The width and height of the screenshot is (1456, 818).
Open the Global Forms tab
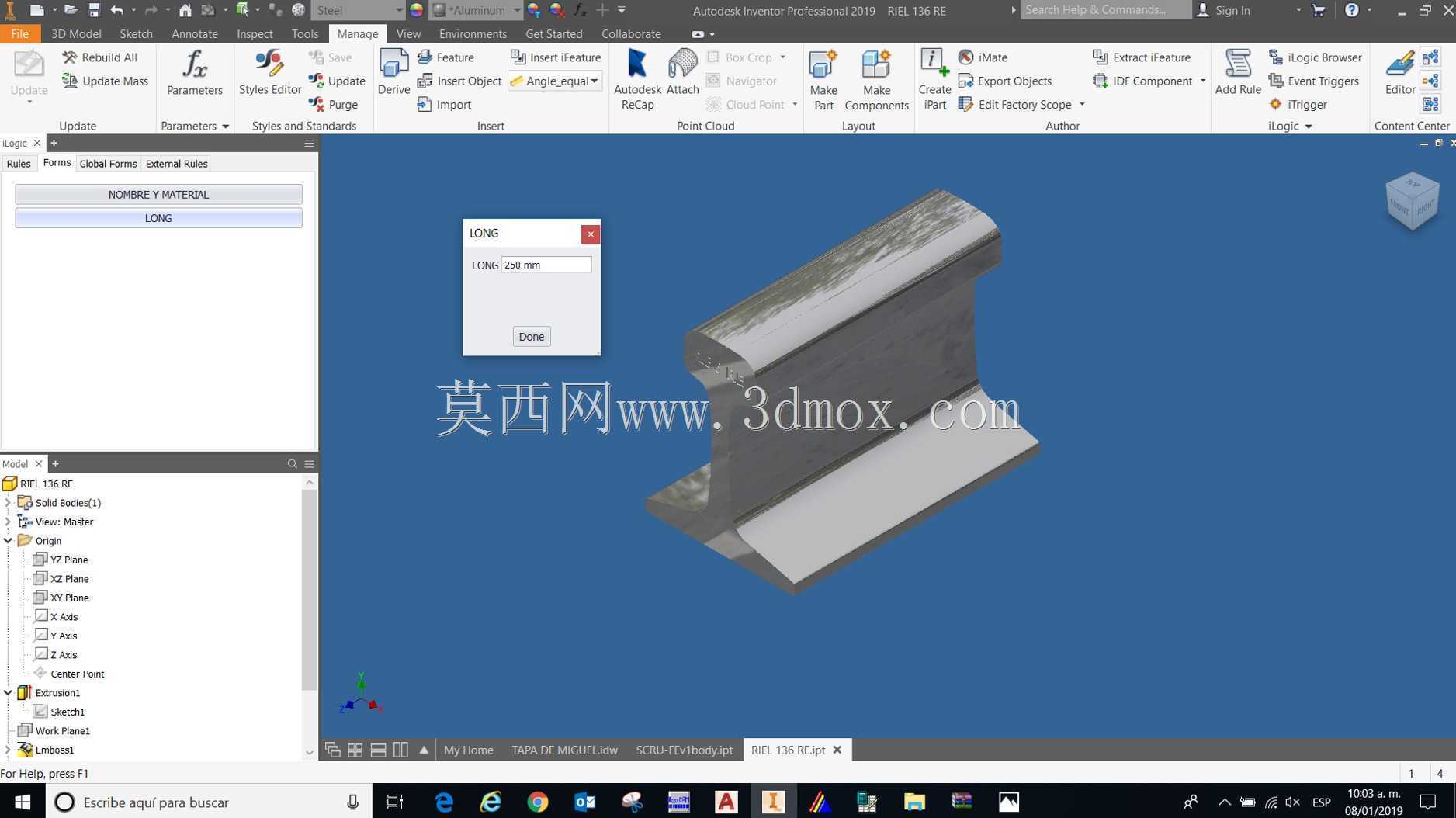108,164
